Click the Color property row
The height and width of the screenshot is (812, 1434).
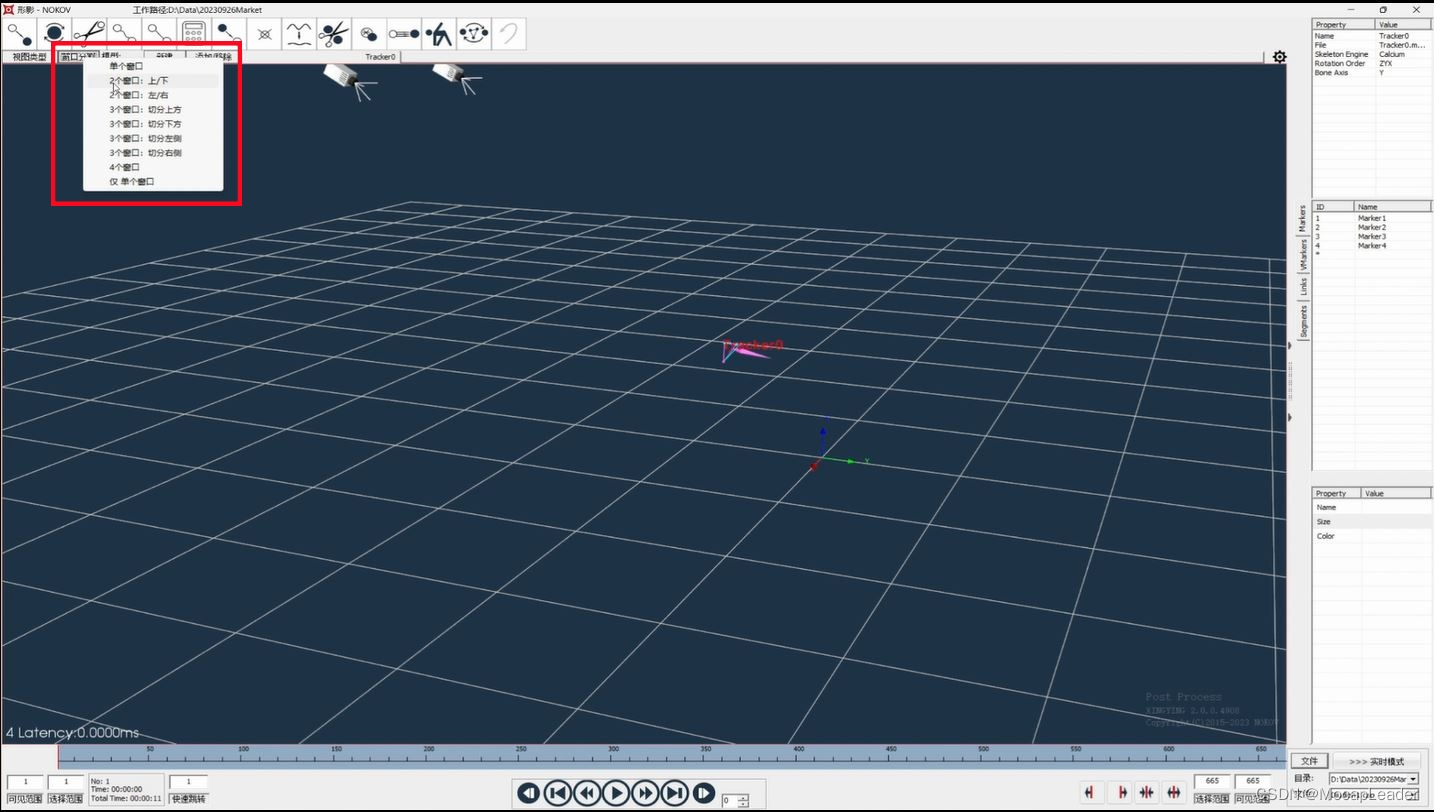pyautogui.click(x=1372, y=536)
